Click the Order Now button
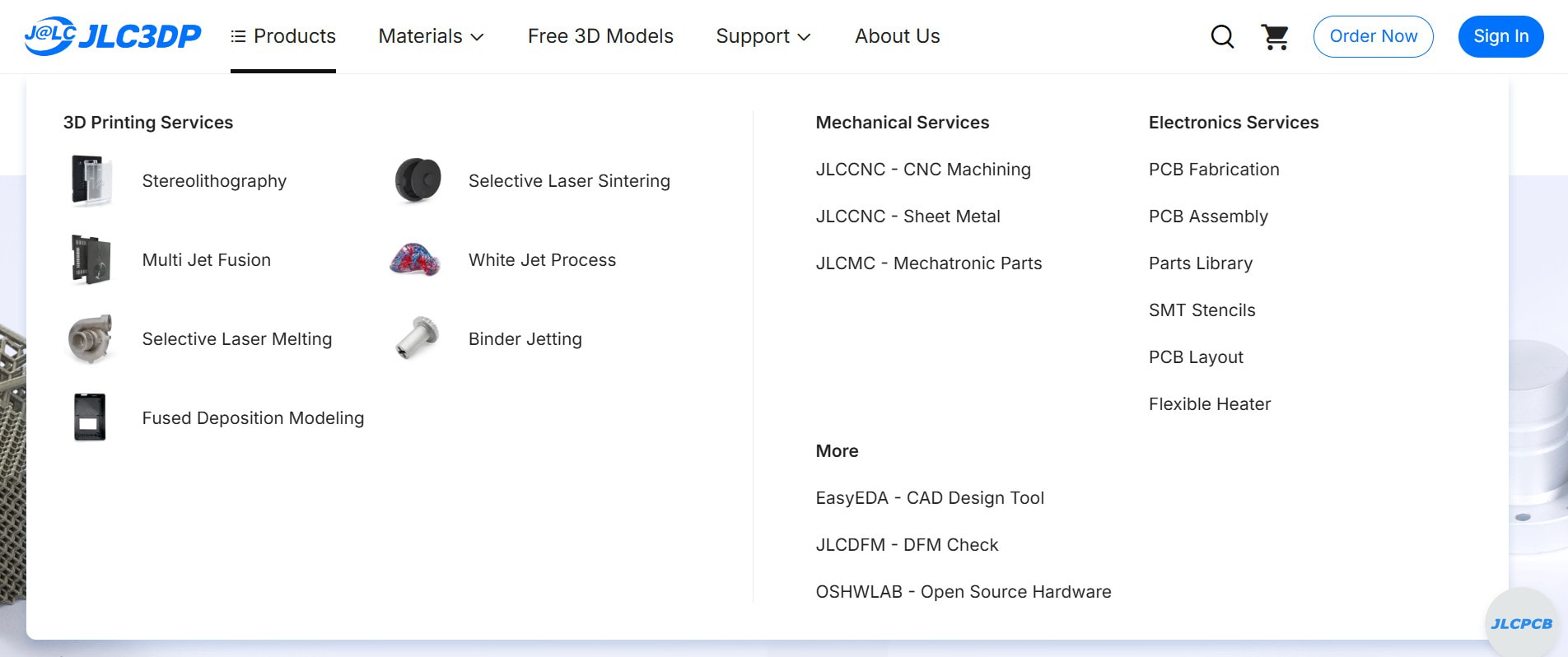 coord(1373,36)
